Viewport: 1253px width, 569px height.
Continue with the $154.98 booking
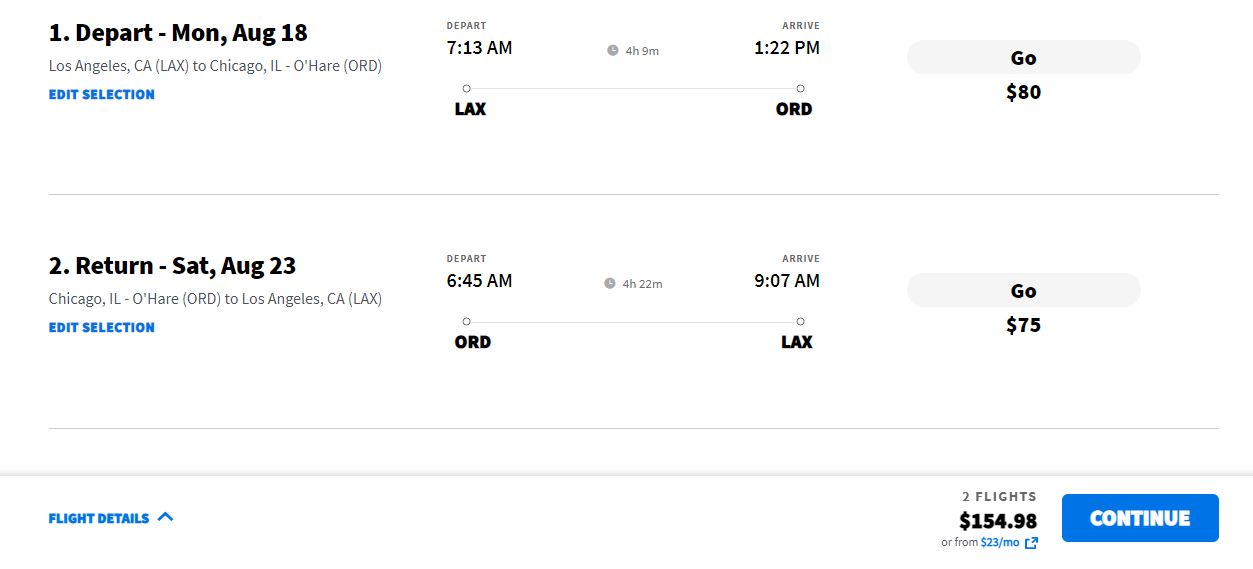(x=1140, y=518)
